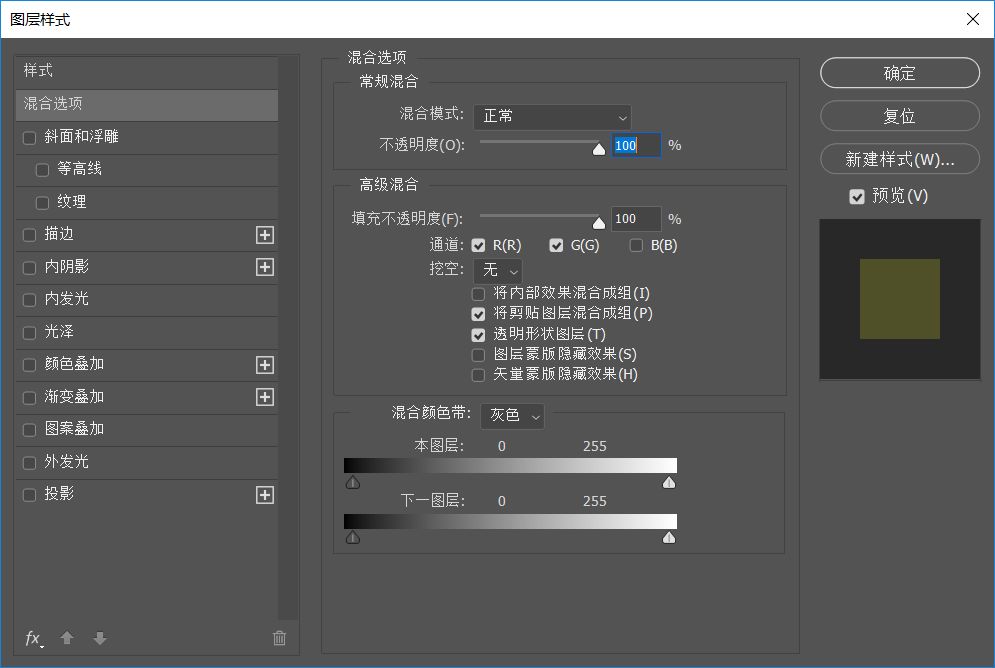The width and height of the screenshot is (995, 668).
Task: Click the move effect up arrow icon
Action: [67, 638]
